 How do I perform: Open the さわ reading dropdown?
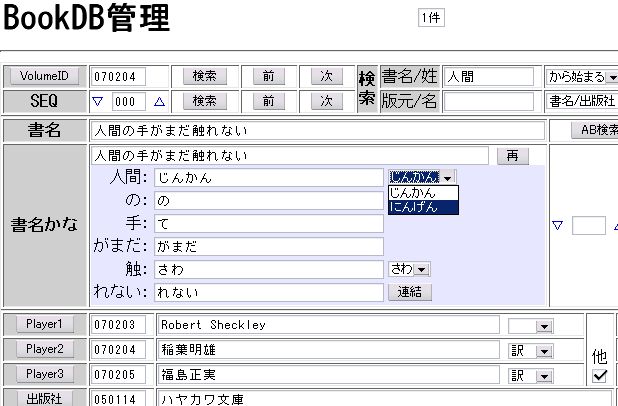click(421, 269)
